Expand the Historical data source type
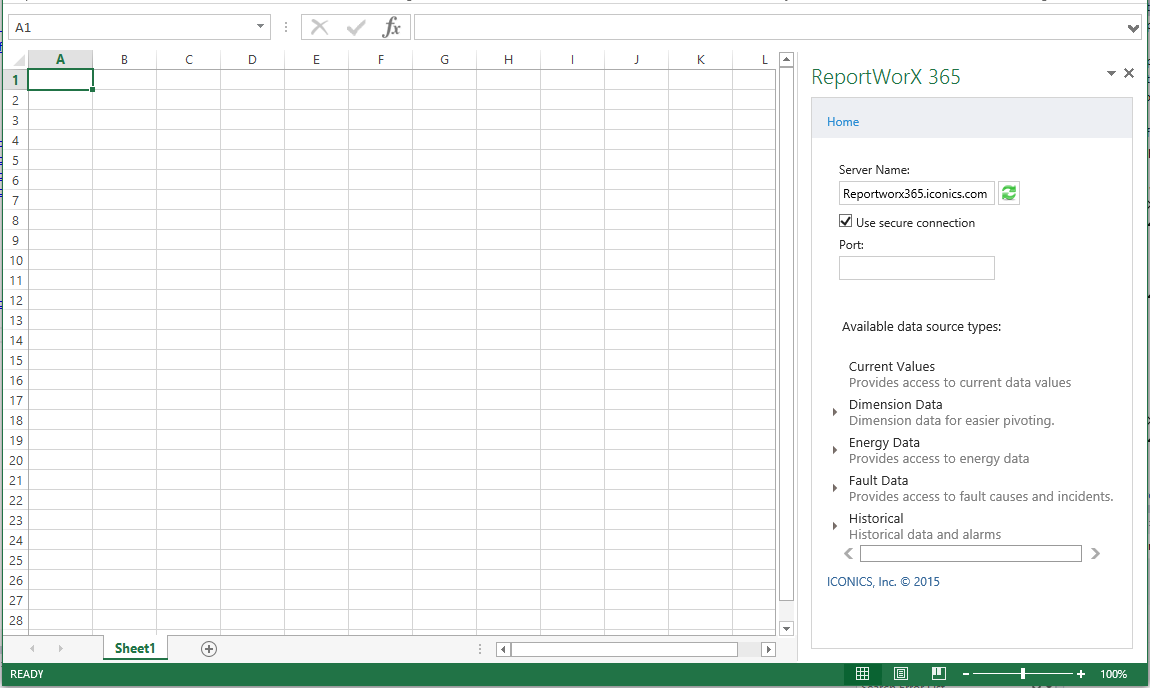 [x=835, y=526]
